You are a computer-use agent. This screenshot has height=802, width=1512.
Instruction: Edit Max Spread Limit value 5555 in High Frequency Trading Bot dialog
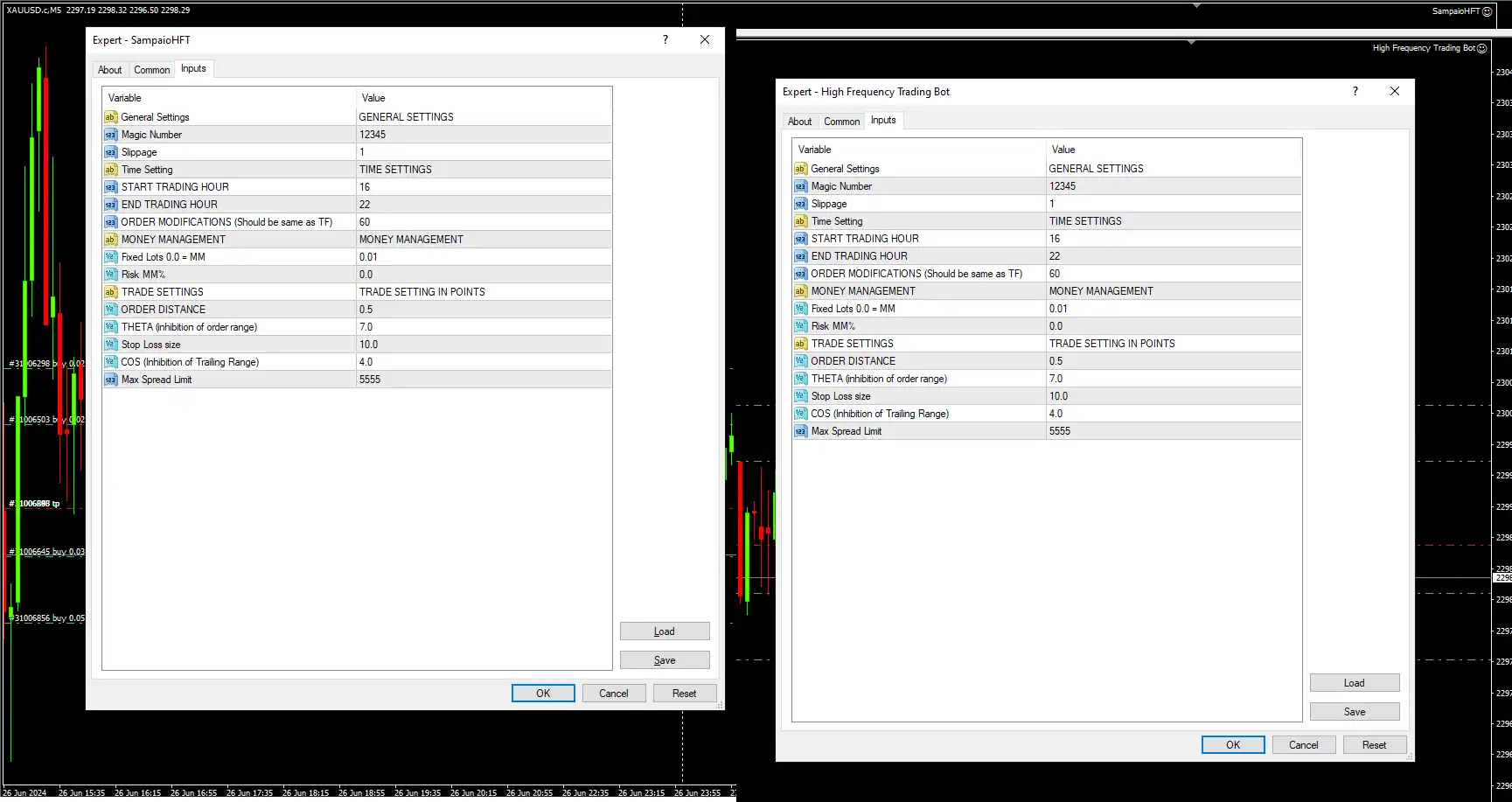(x=1174, y=431)
